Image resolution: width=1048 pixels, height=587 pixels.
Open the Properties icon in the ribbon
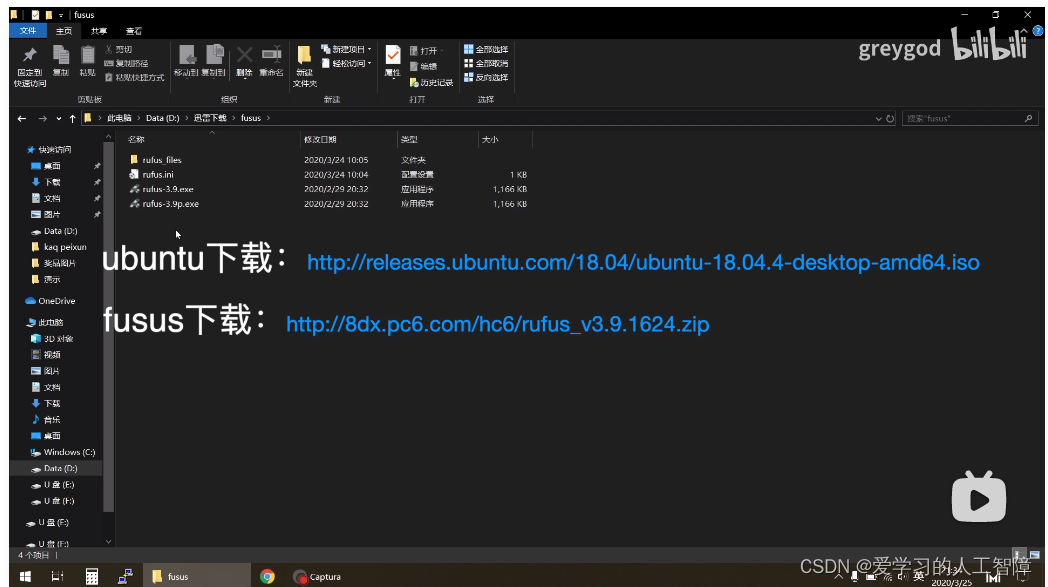pyautogui.click(x=392, y=60)
